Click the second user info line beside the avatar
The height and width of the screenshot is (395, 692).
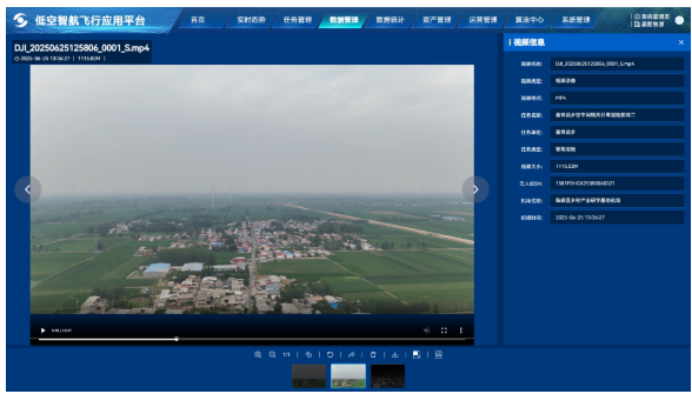649,24
